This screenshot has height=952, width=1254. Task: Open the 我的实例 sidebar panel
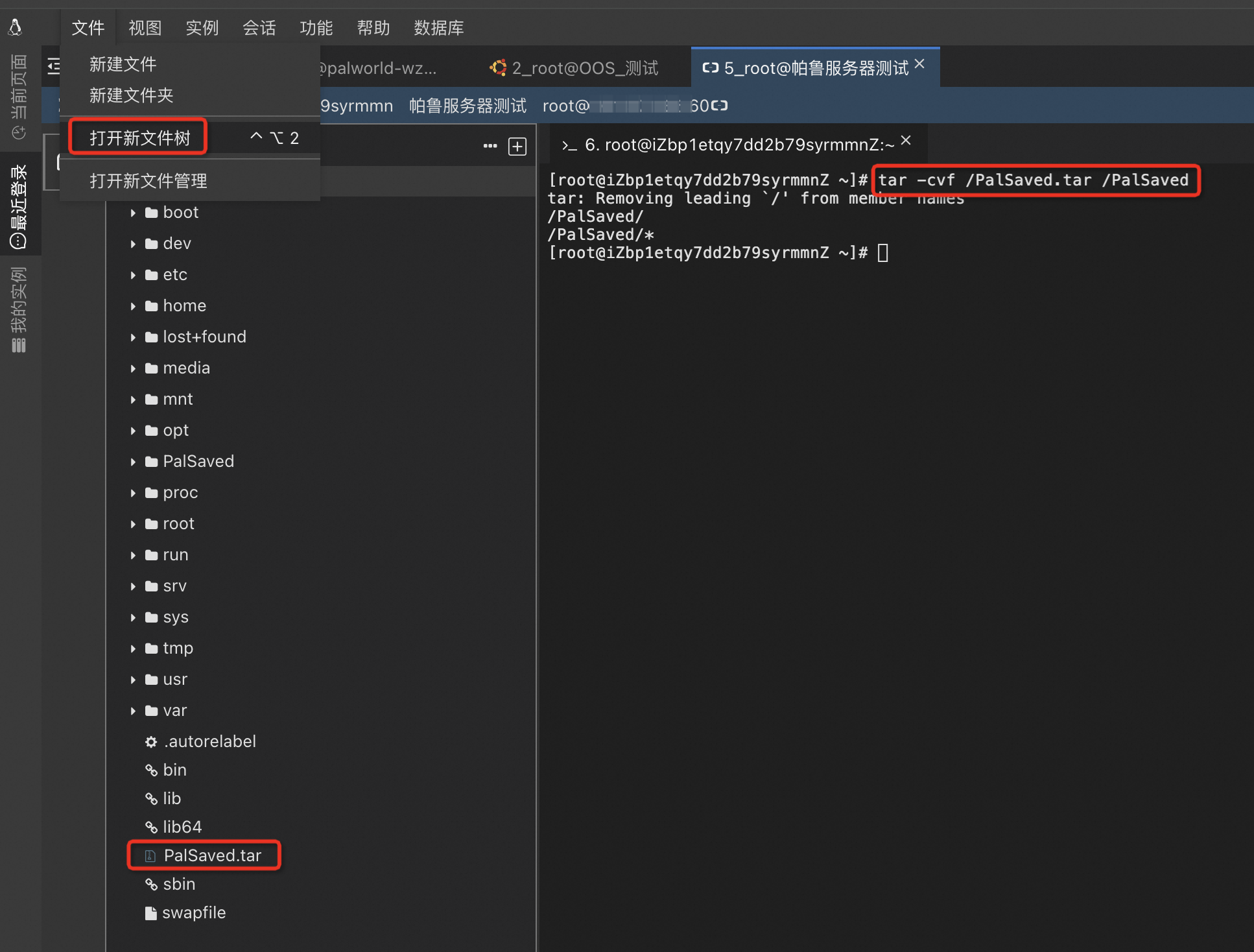tap(19, 309)
